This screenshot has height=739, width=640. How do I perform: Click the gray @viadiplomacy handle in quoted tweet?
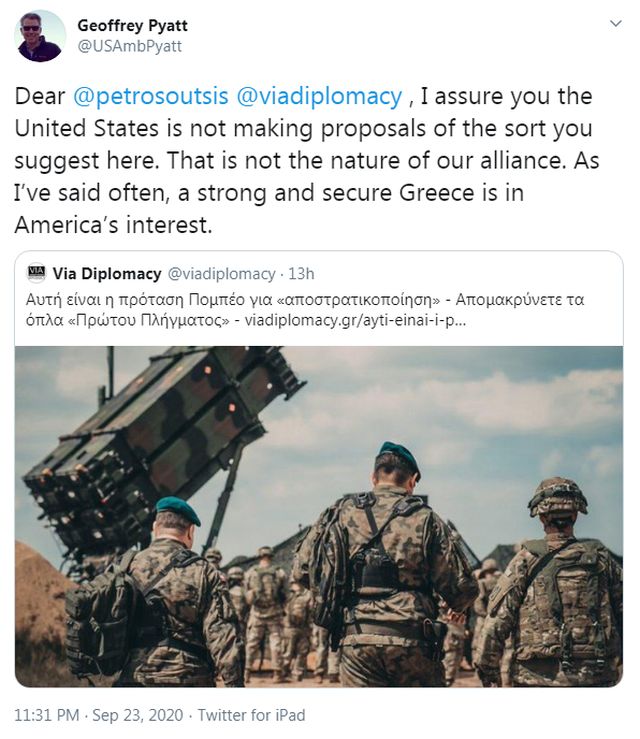point(221,273)
